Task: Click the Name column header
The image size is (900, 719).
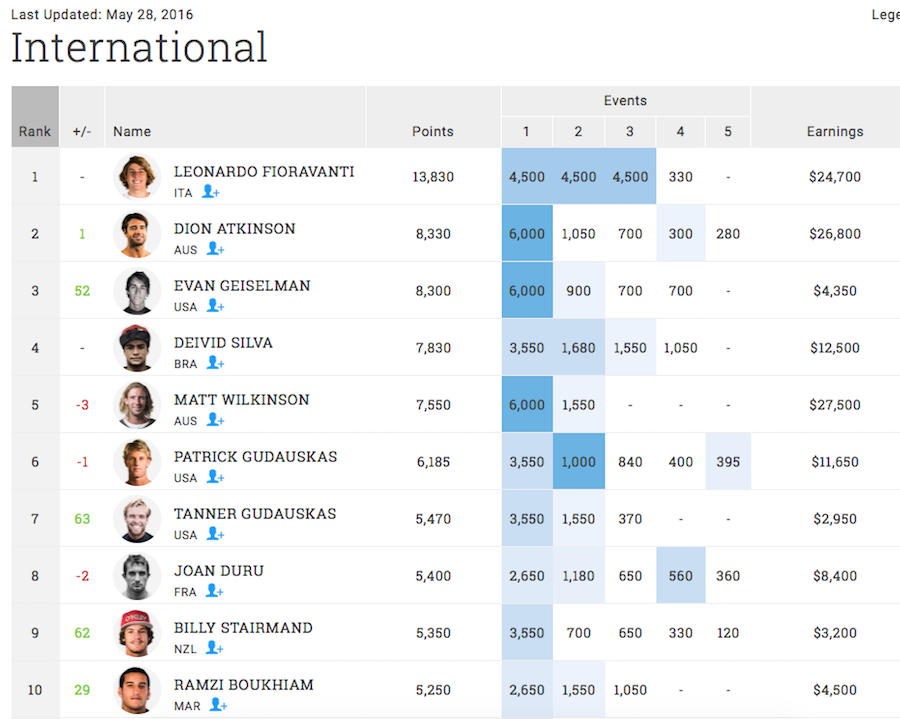Action: (x=132, y=131)
